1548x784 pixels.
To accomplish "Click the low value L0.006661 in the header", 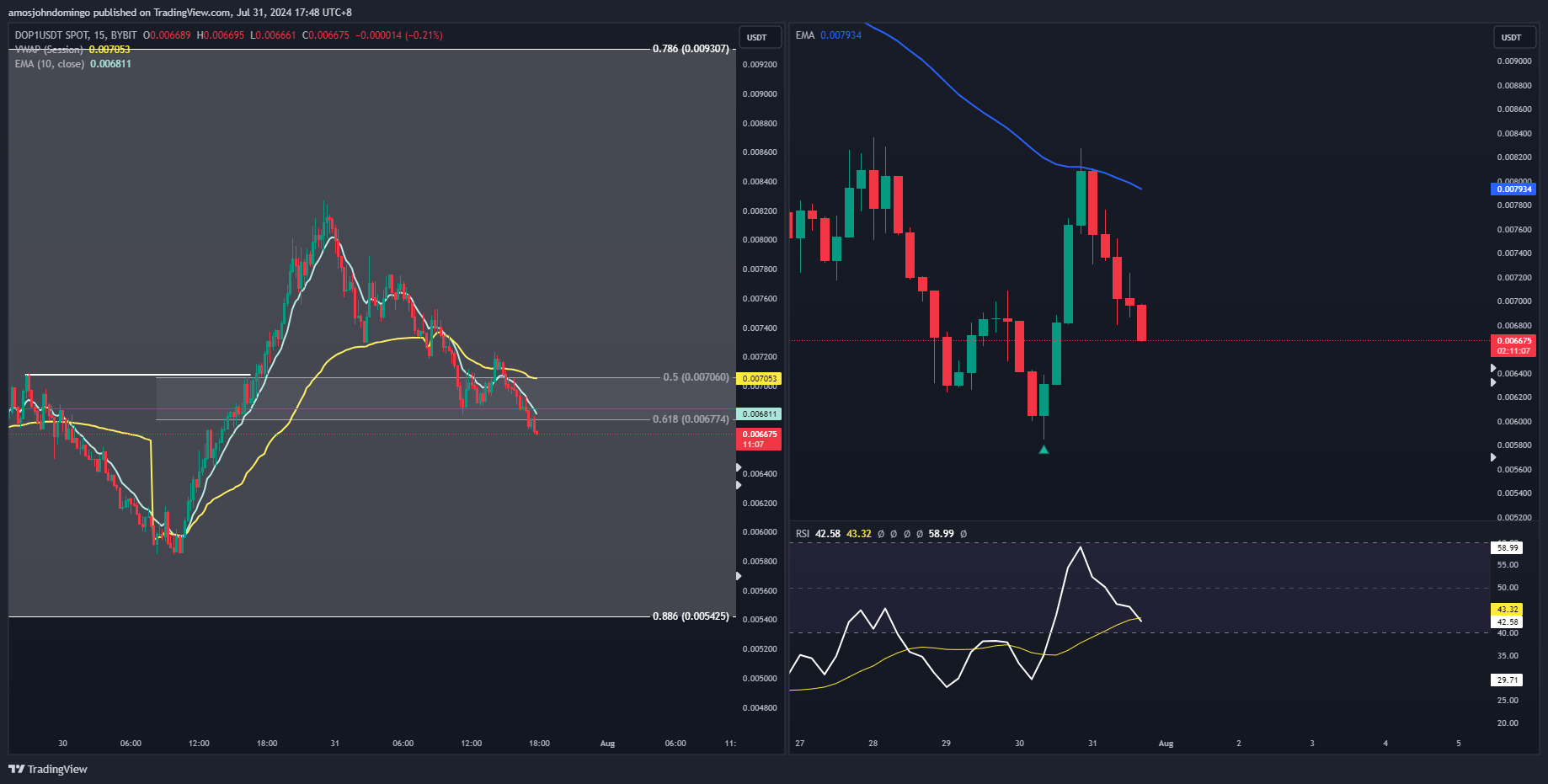I will (x=273, y=35).
